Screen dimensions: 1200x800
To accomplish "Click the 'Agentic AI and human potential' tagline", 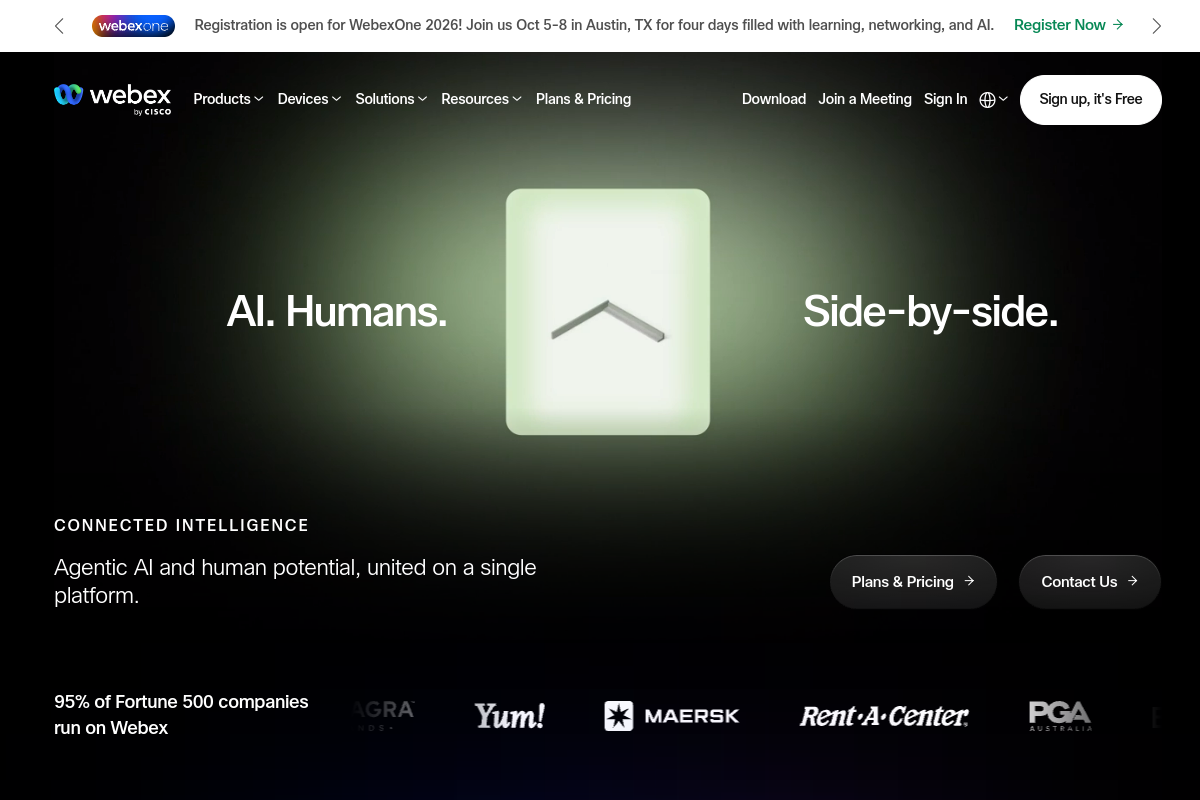I will [x=295, y=581].
